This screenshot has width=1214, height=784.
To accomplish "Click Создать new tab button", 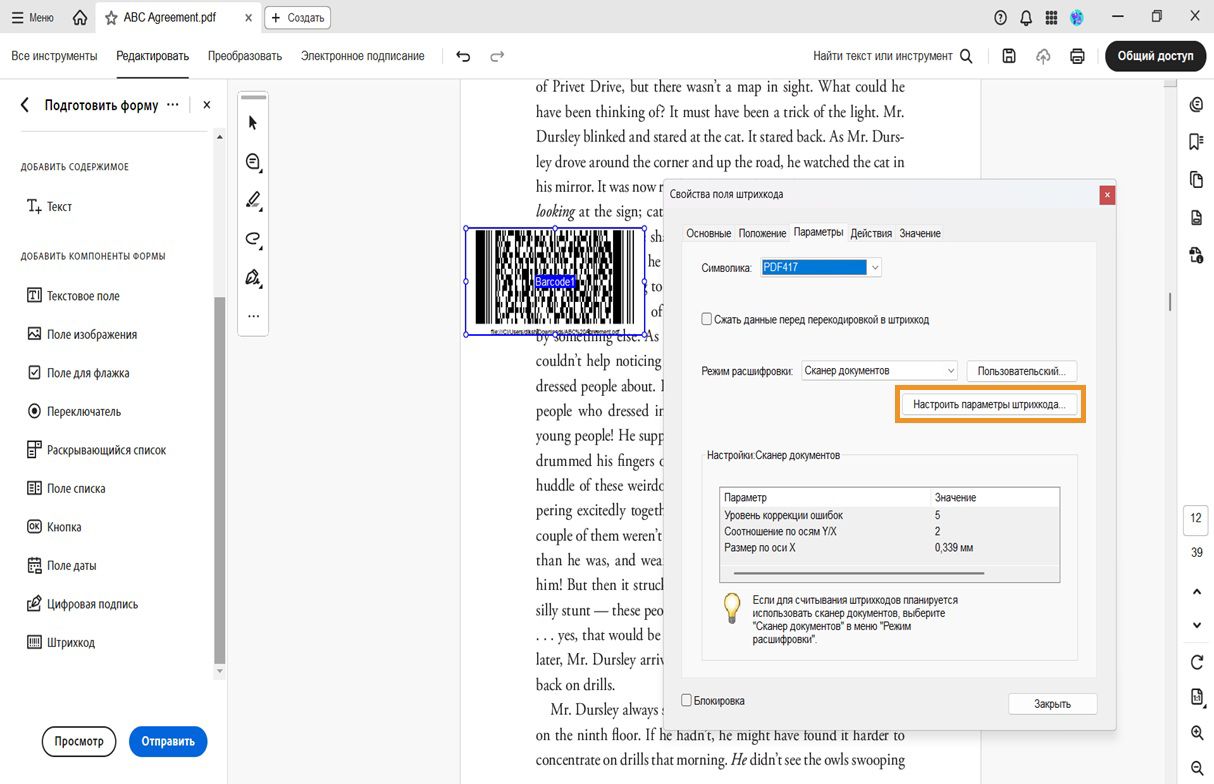I will [297, 17].
